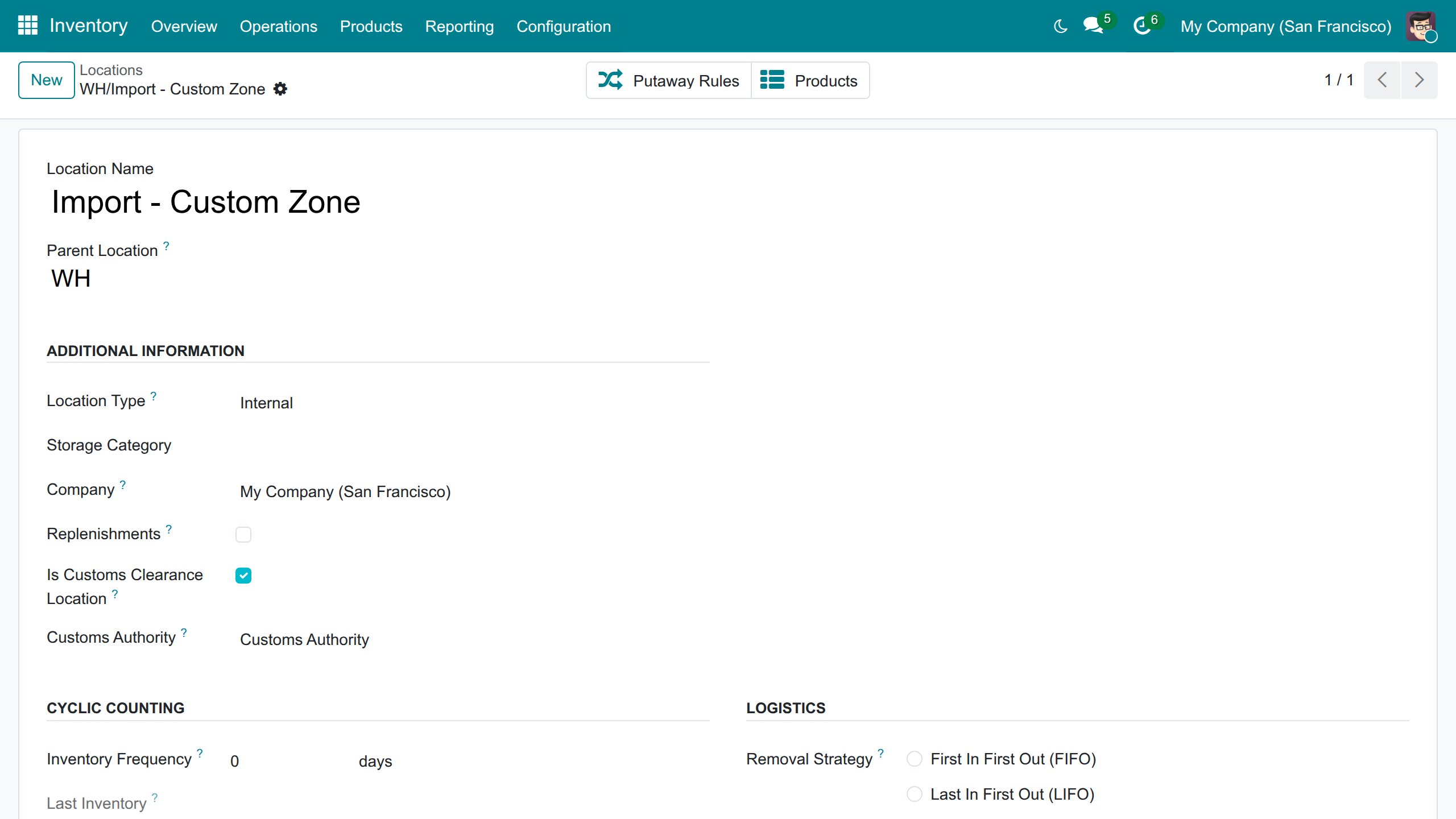Open the apps grid menu icon
Image resolution: width=1456 pixels, height=819 pixels.
(x=27, y=26)
